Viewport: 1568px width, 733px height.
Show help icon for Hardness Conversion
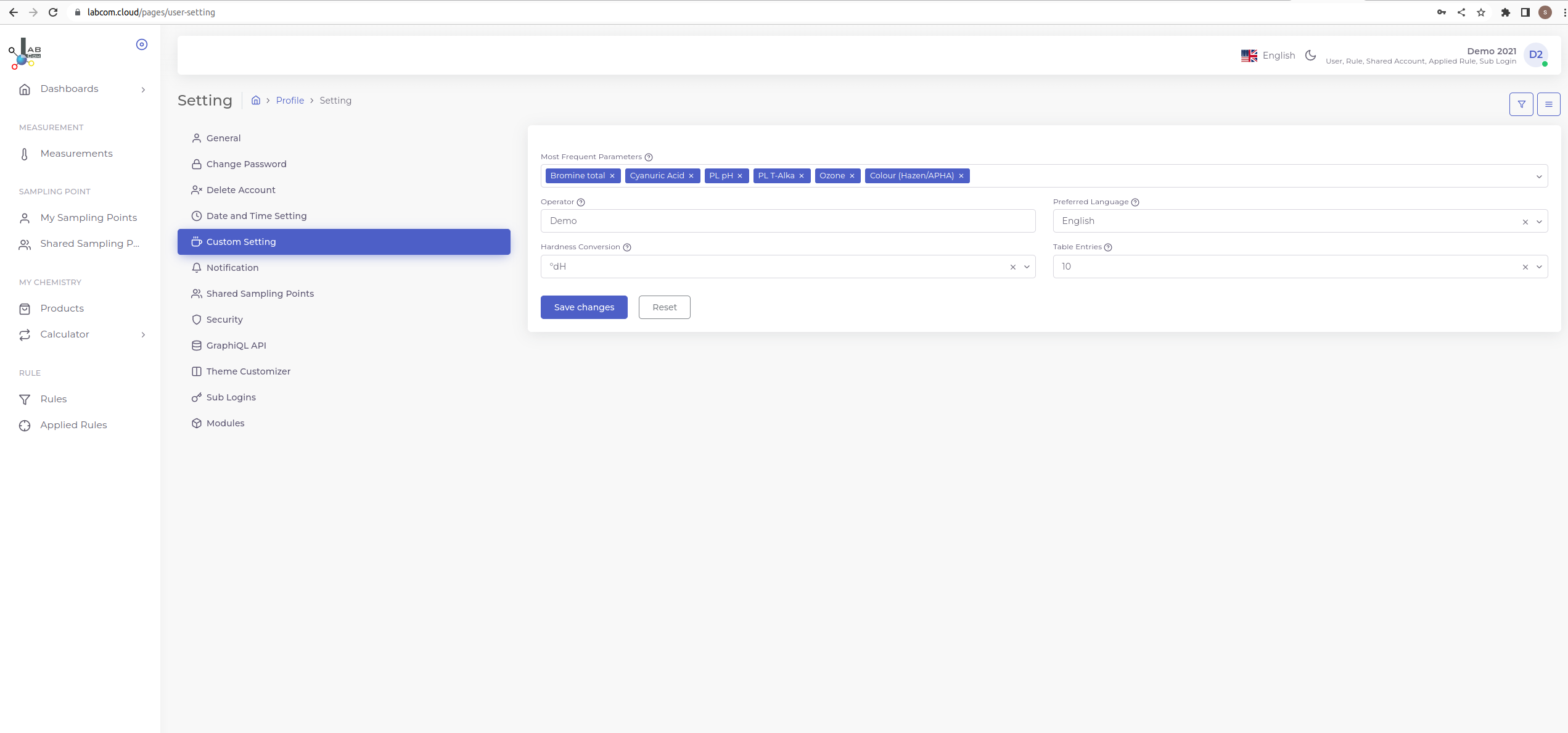click(x=627, y=247)
